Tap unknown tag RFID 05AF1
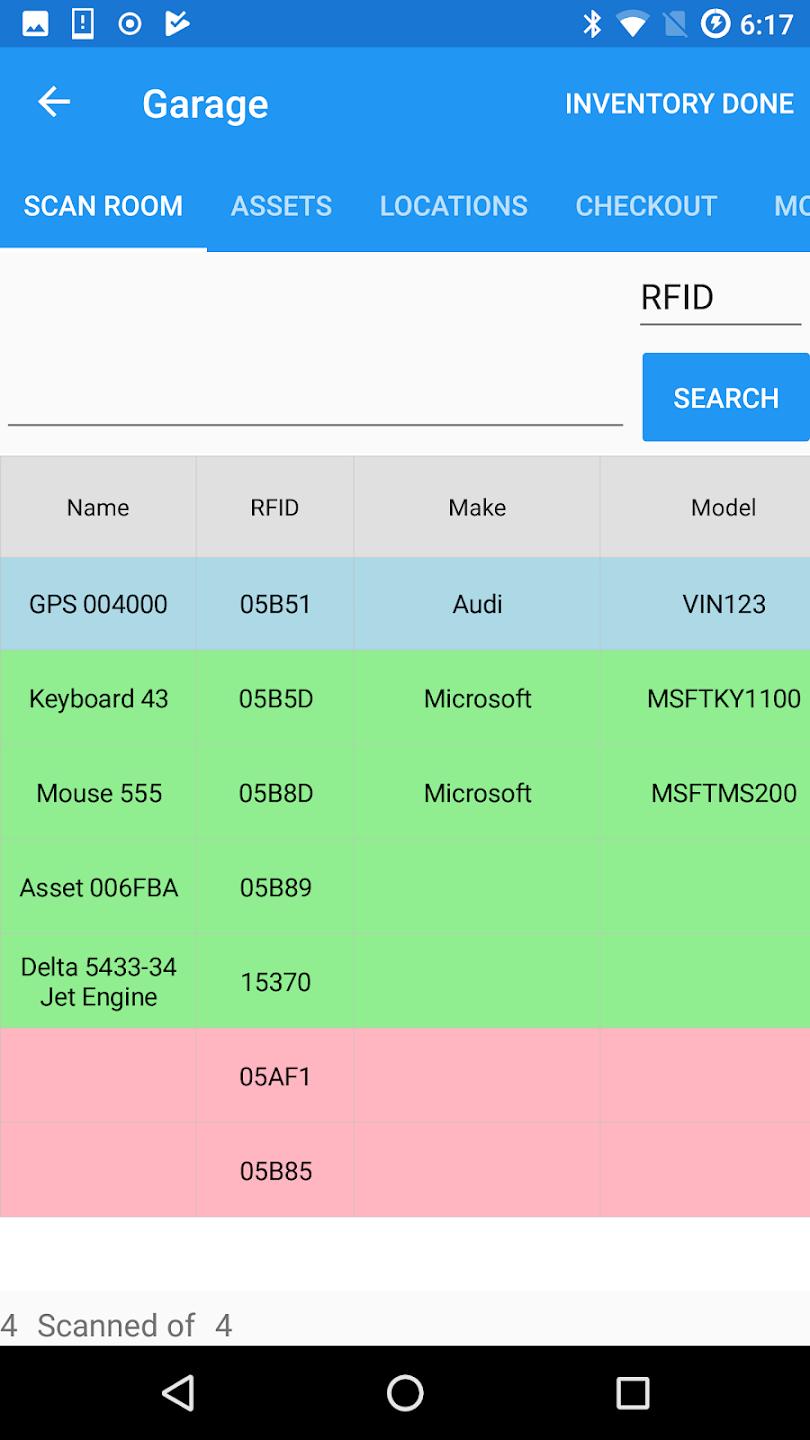810x1440 pixels. [275, 1076]
